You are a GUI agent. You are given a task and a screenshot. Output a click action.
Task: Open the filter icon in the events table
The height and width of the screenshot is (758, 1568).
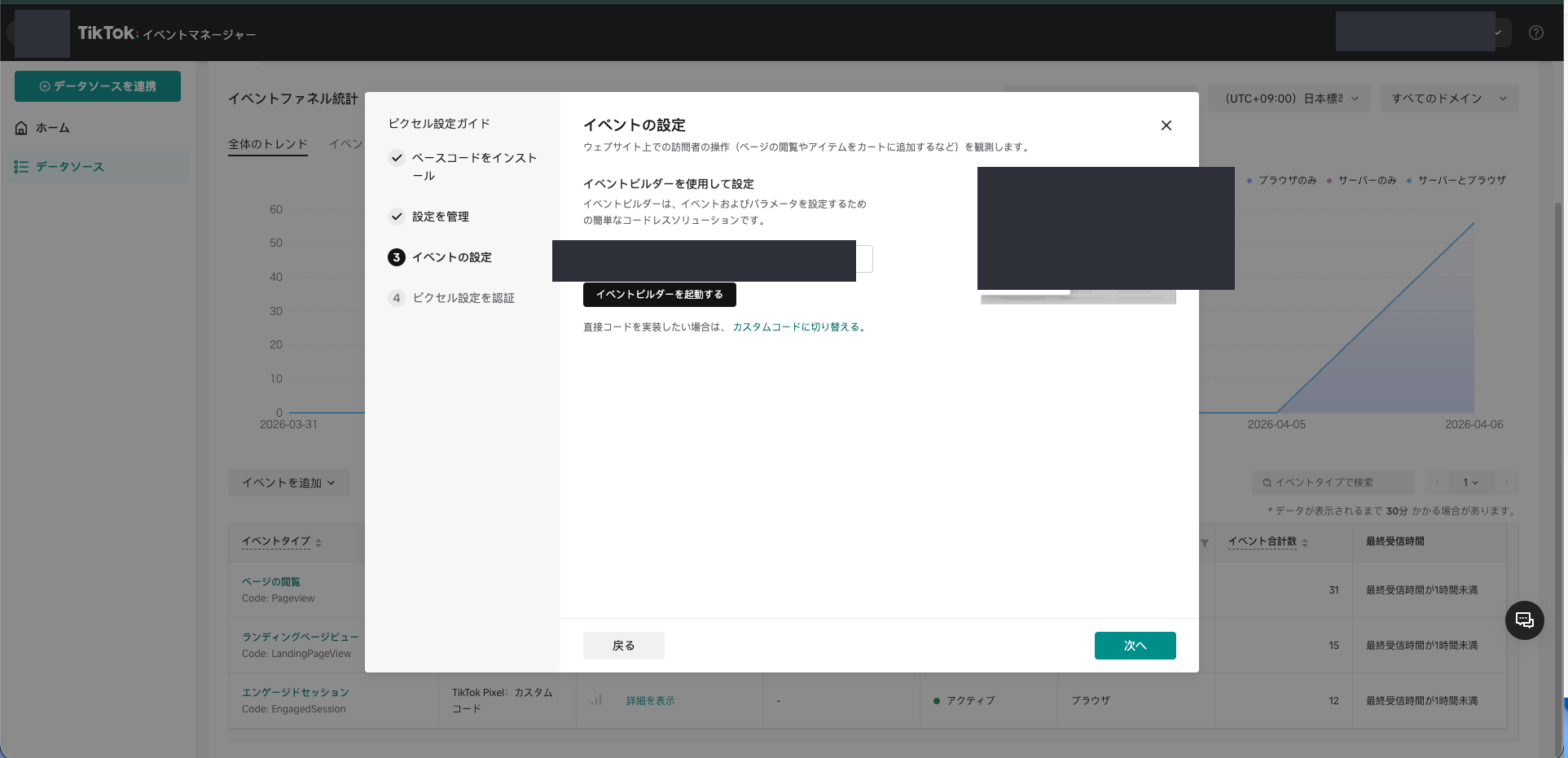tap(1205, 542)
